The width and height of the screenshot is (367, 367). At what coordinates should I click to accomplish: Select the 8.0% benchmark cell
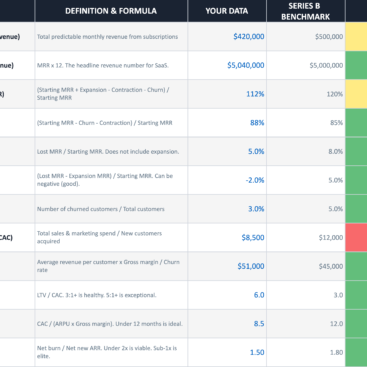pos(306,151)
